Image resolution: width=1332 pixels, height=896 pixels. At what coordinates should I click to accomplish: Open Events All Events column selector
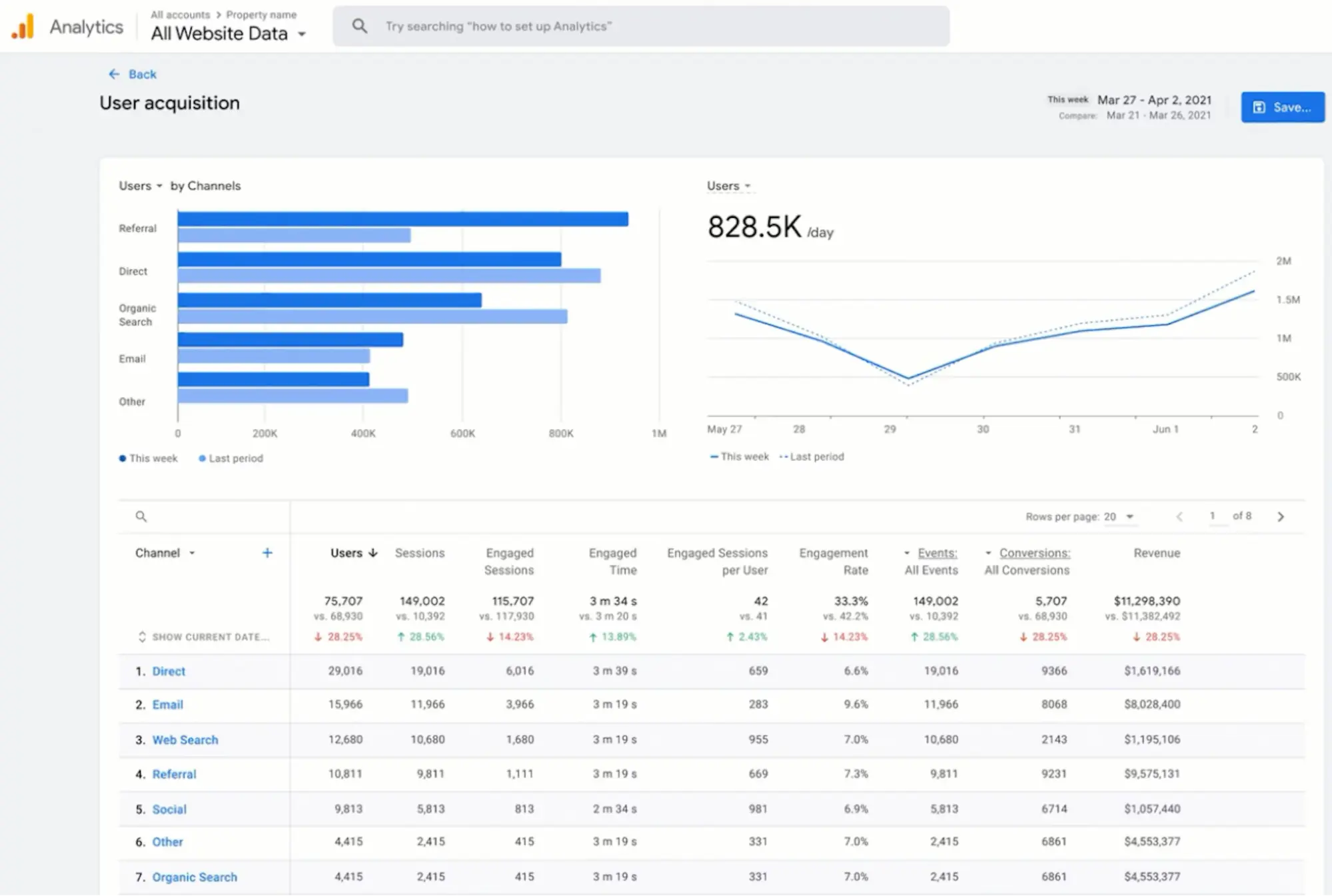click(x=907, y=553)
